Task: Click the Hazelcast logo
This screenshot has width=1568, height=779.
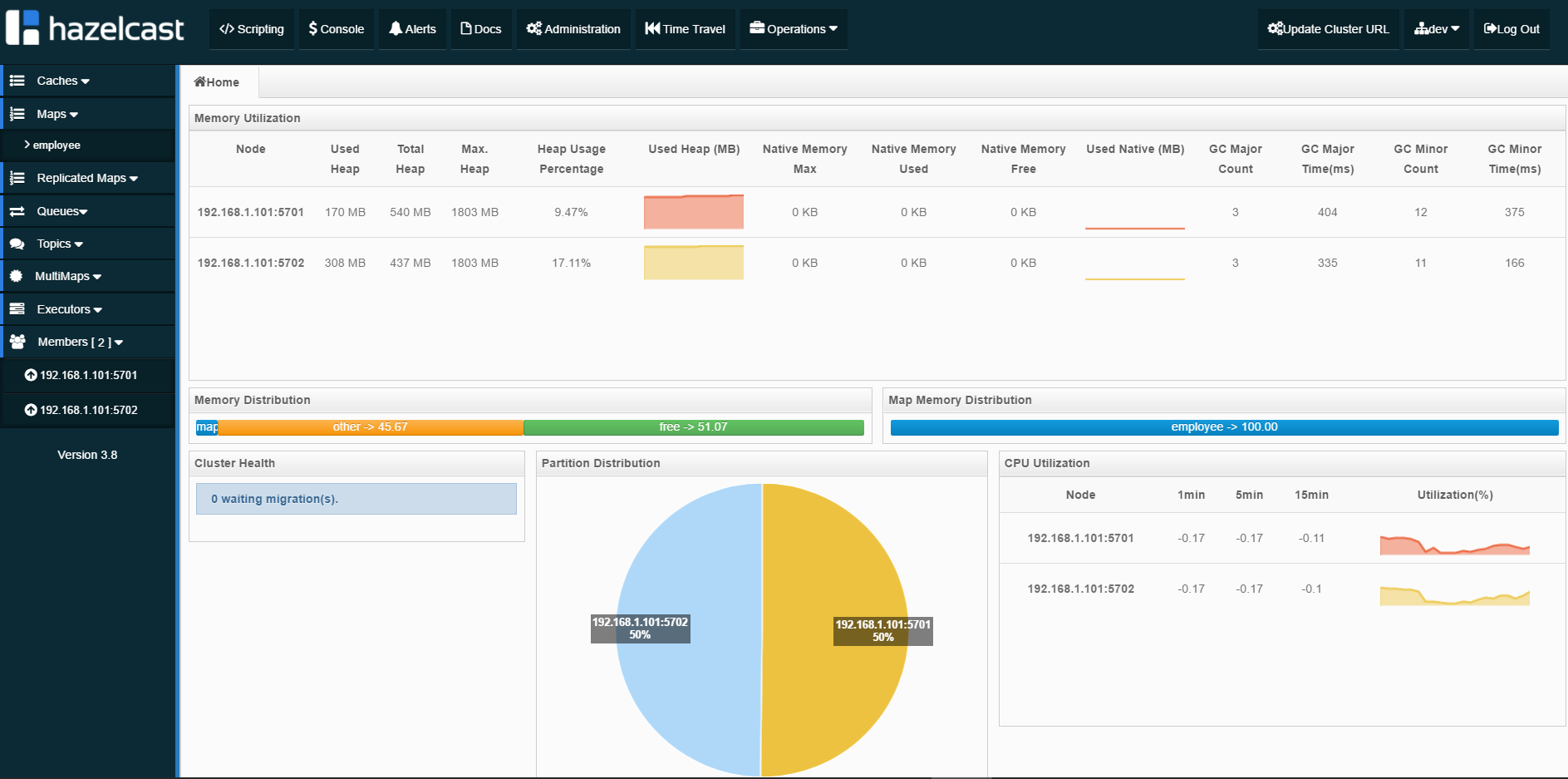Action: tap(95, 28)
